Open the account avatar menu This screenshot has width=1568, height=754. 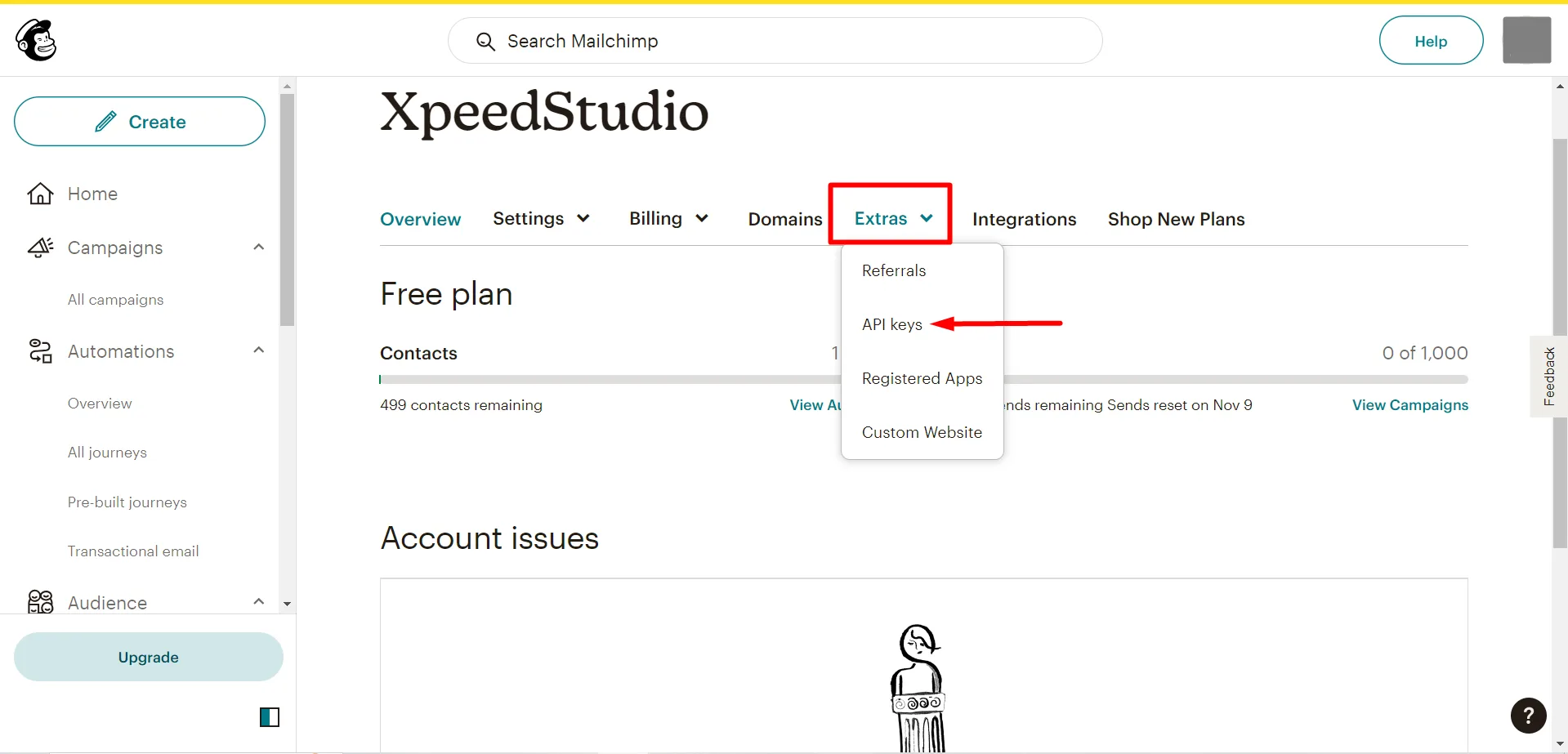1526,40
